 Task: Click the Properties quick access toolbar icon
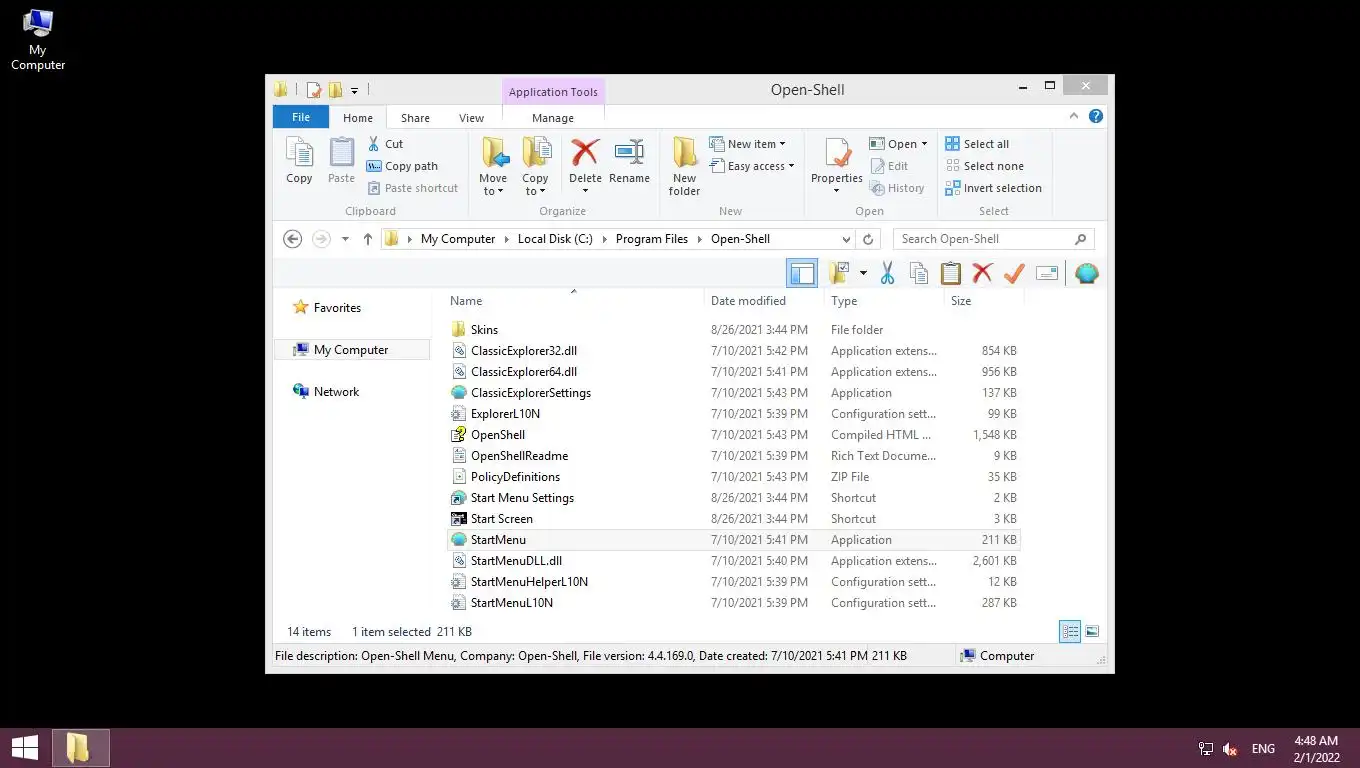tap(314, 90)
